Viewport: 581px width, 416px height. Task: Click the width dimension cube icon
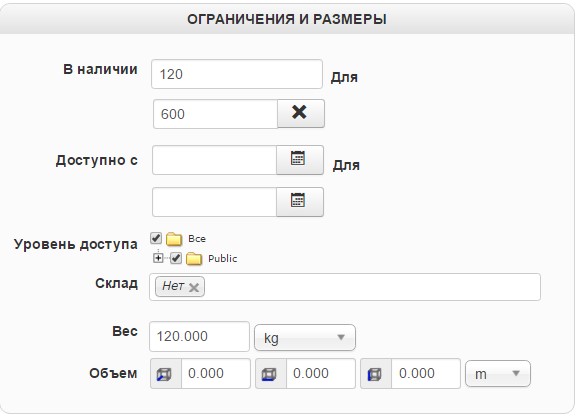(x=270, y=373)
